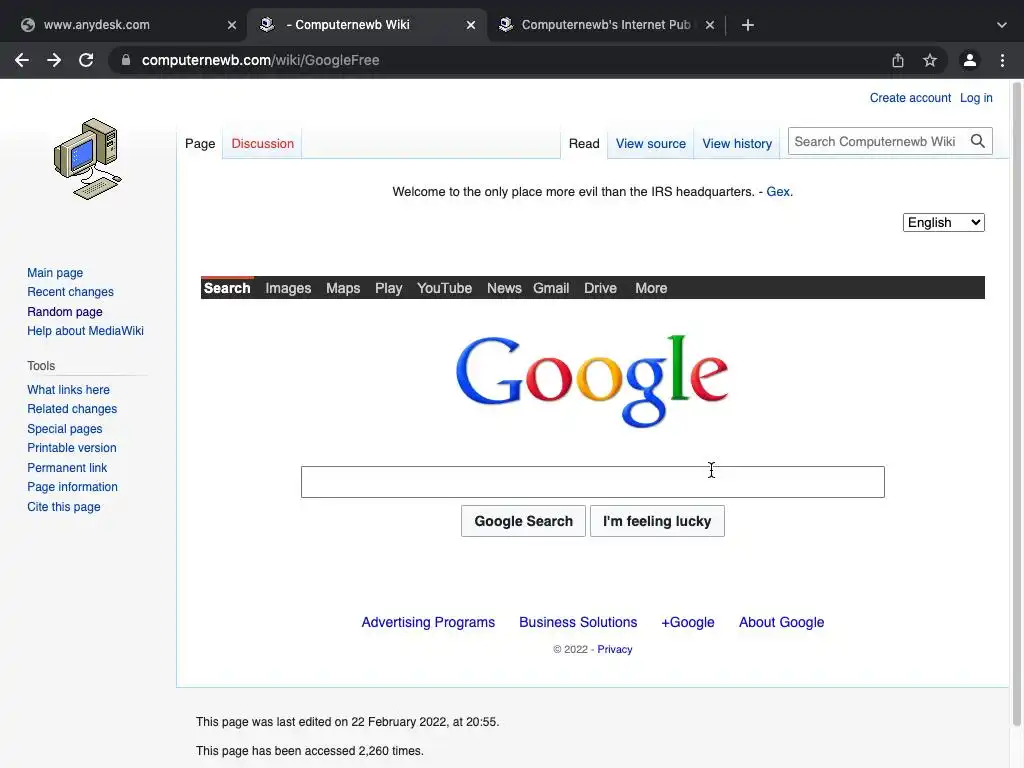The width and height of the screenshot is (1024, 768).
Task: Open Printable version link
Action: point(72,448)
